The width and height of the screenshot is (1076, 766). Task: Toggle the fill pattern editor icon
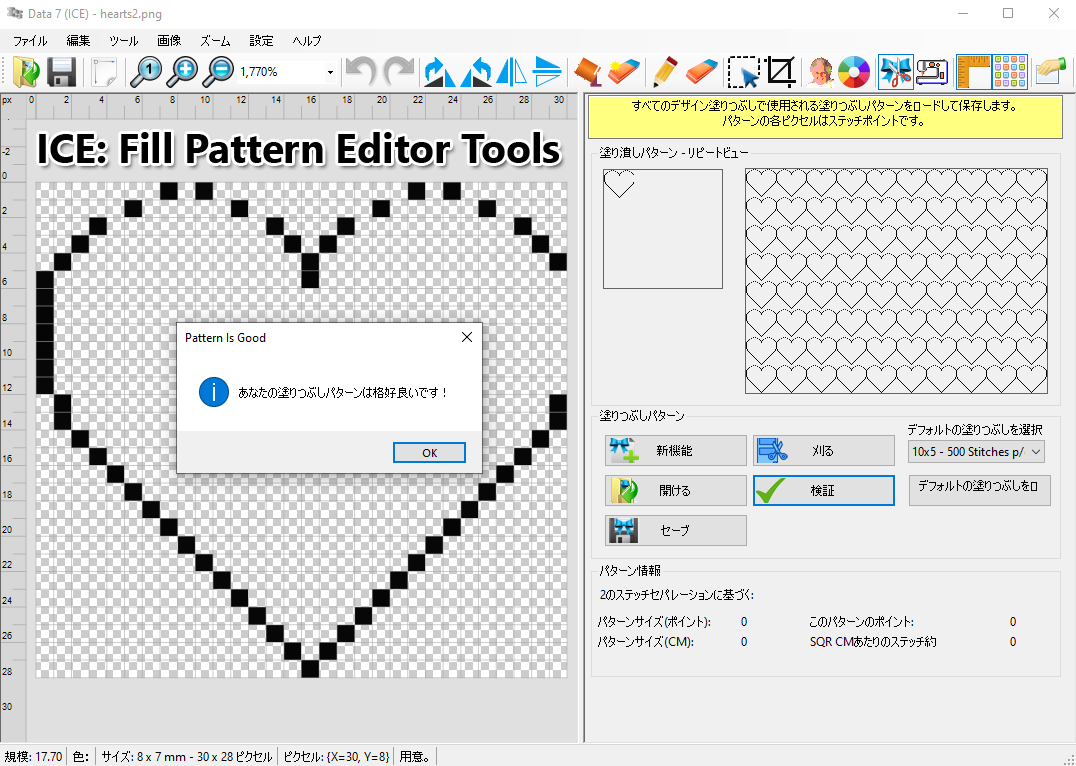(895, 72)
